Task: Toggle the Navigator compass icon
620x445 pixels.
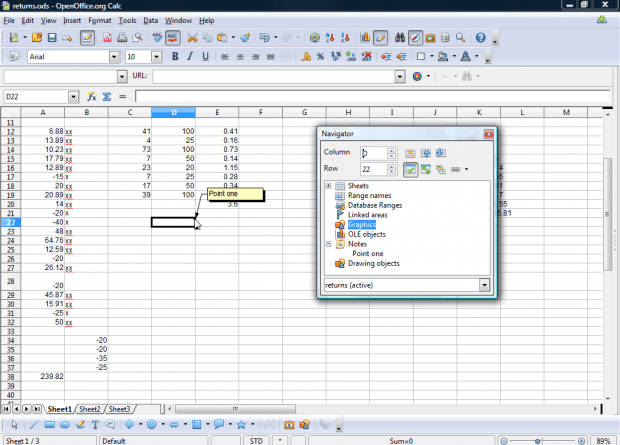Action: click(x=415, y=38)
